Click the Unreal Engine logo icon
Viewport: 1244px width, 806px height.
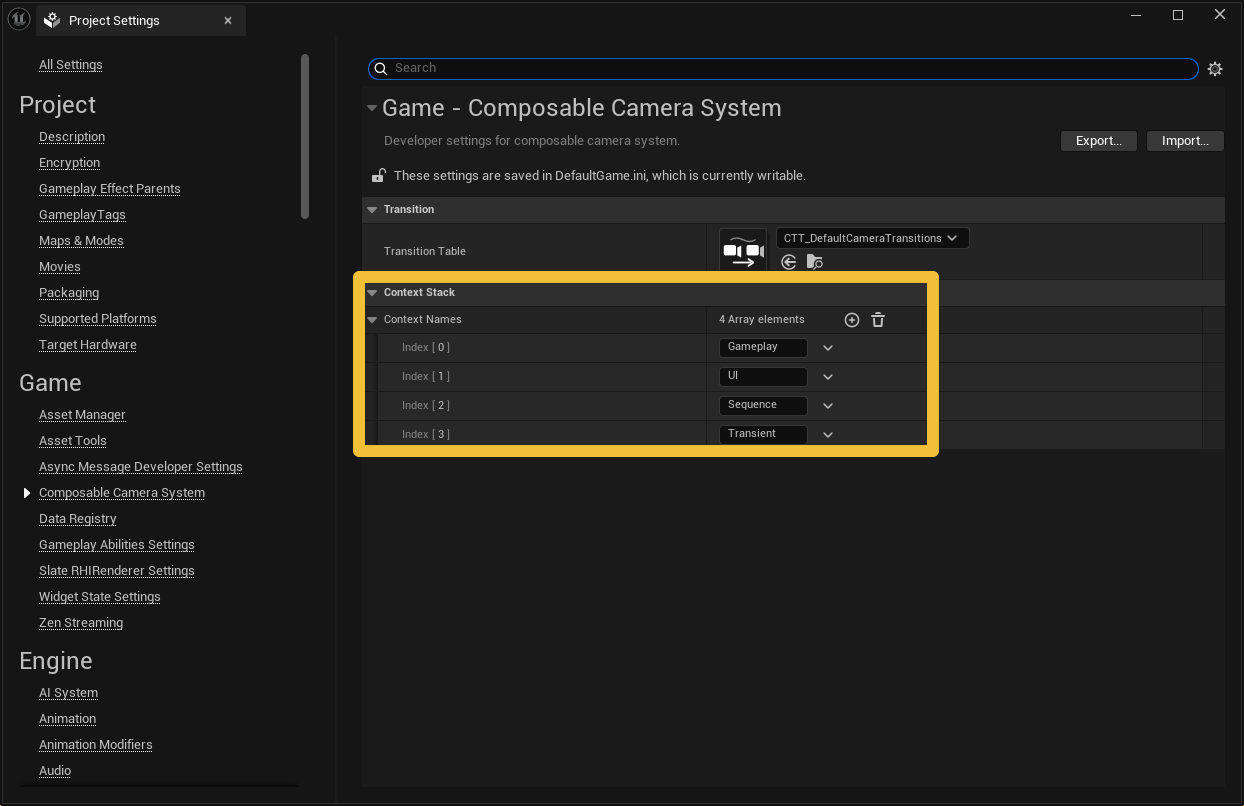19,20
